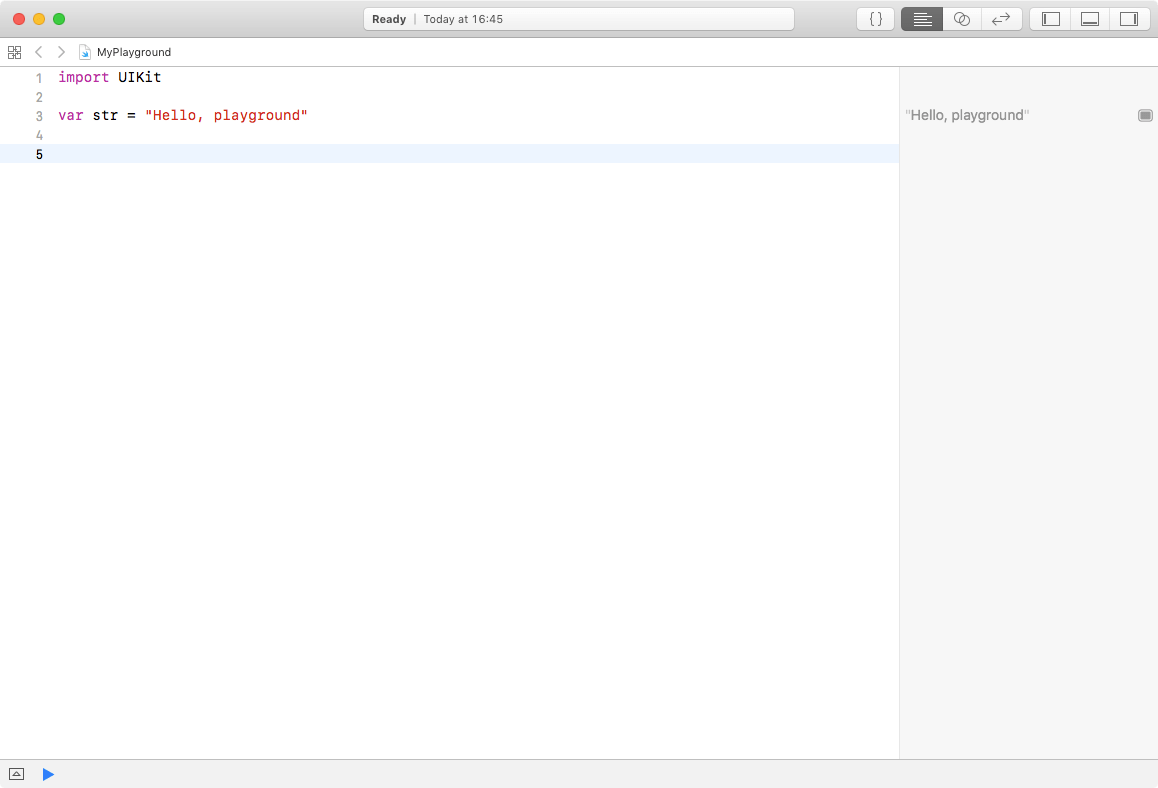Show the Inspectors panel
The width and height of the screenshot is (1158, 788).
tap(1129, 18)
